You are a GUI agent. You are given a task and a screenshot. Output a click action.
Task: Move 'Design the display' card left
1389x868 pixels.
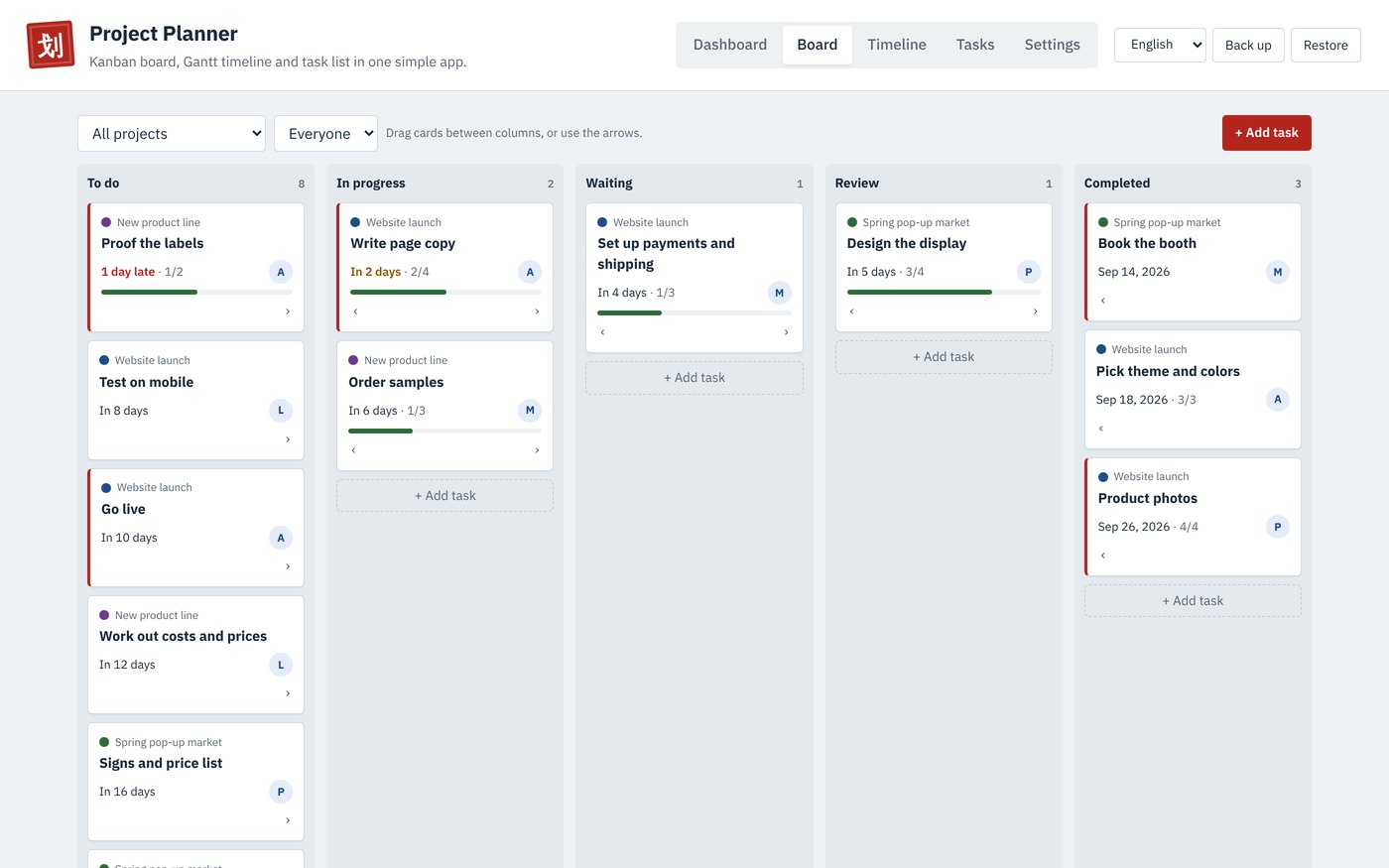(851, 311)
